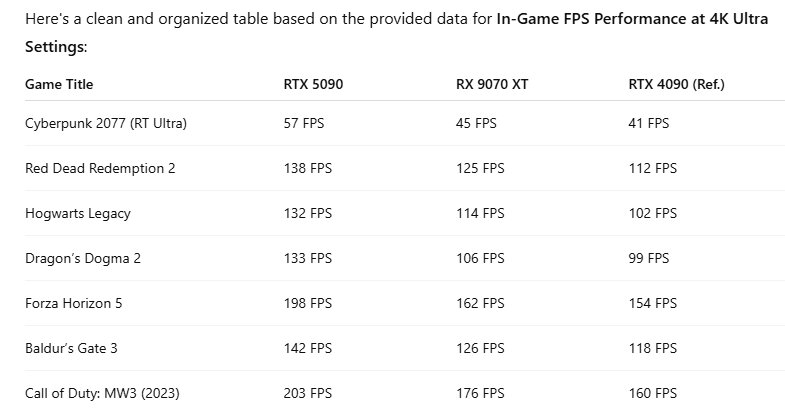Select the Call of Duty: MW3 (2023) cell
The image size is (785, 420).
click(103, 393)
